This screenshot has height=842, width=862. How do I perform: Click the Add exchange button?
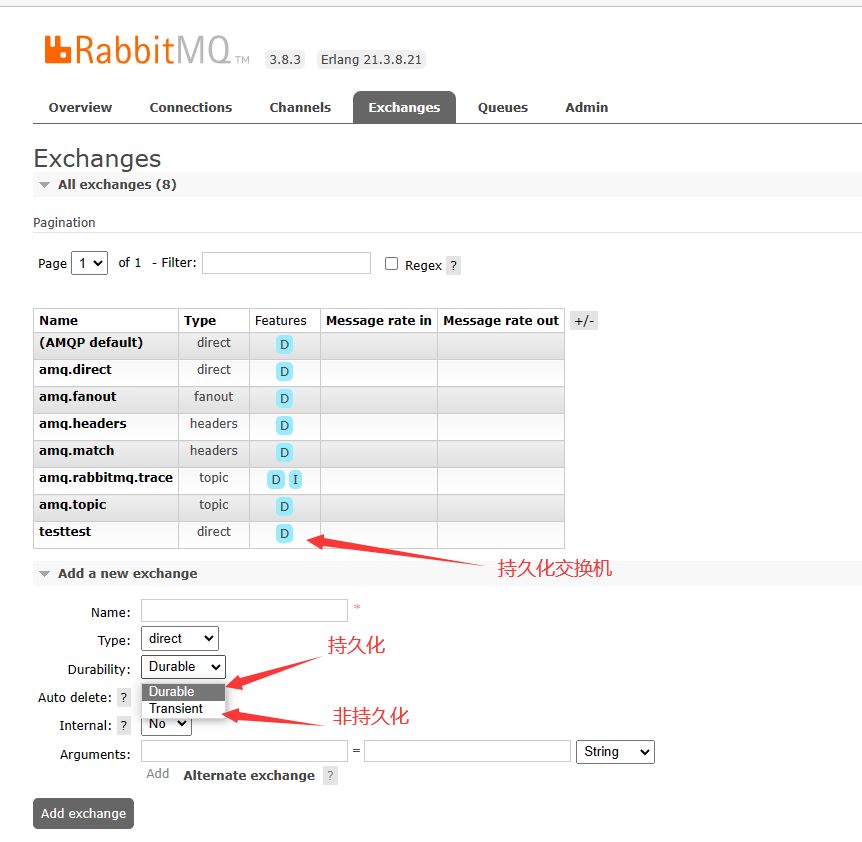(84, 813)
